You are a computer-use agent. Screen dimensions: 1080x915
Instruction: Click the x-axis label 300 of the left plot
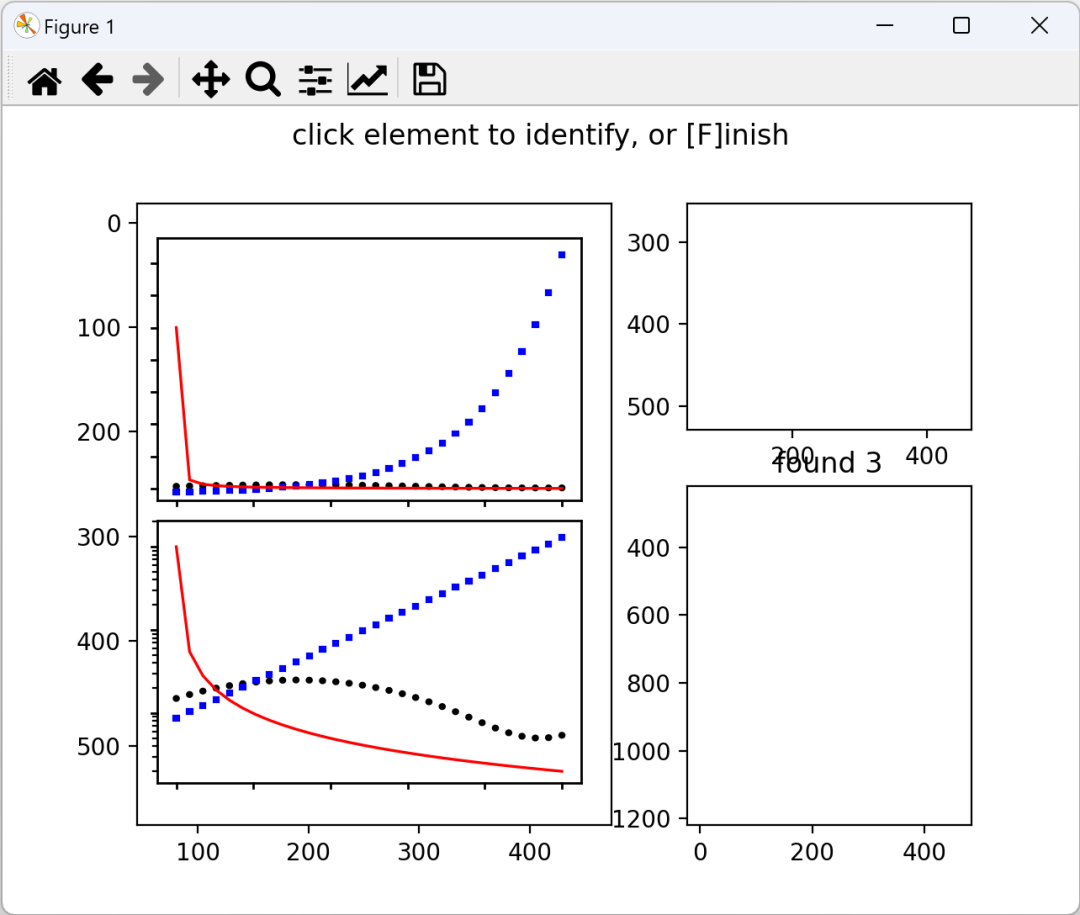419,852
